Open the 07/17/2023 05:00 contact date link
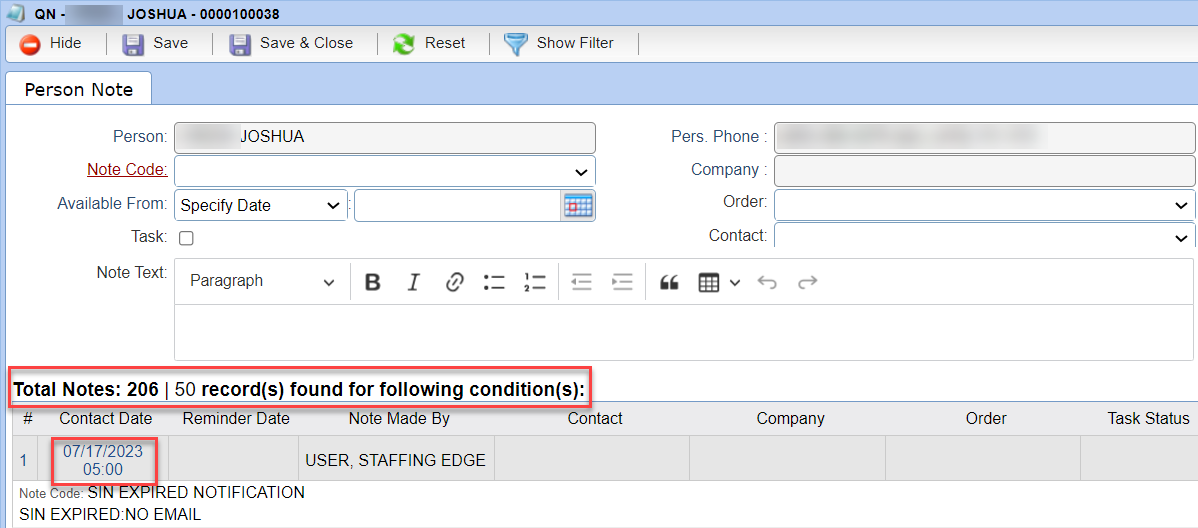Screen dimensions: 1198x528 [x=103, y=460]
